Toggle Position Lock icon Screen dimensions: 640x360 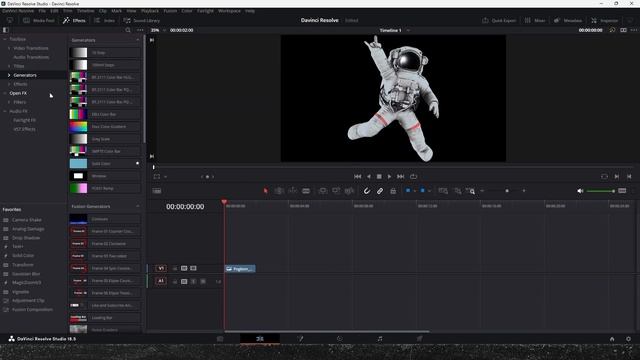pos(393,191)
